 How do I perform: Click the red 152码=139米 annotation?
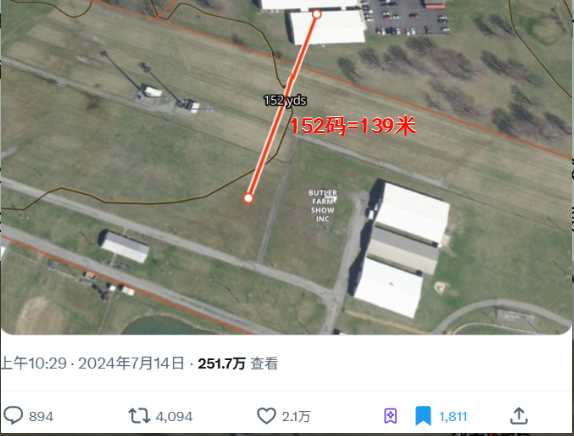tap(353, 126)
